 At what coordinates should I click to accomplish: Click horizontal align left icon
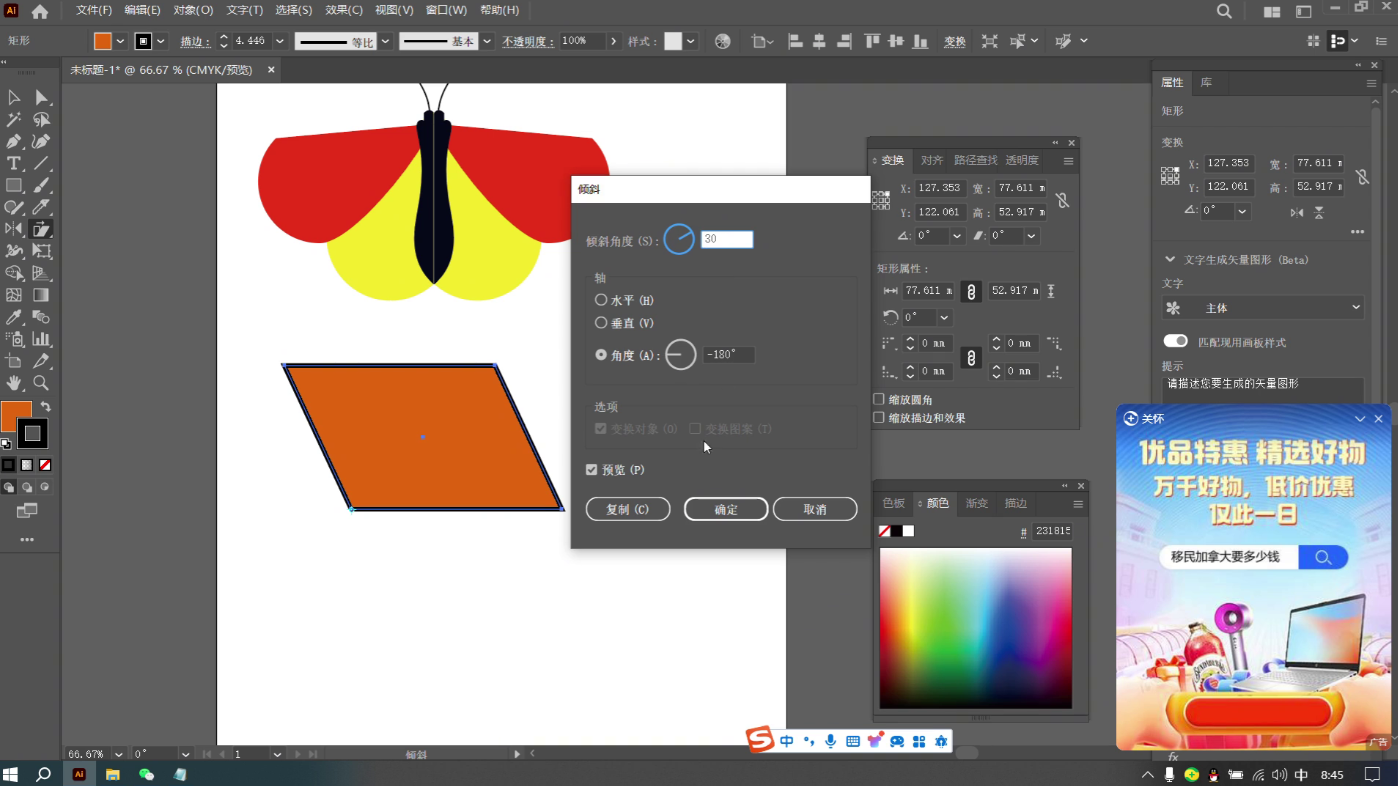click(795, 41)
